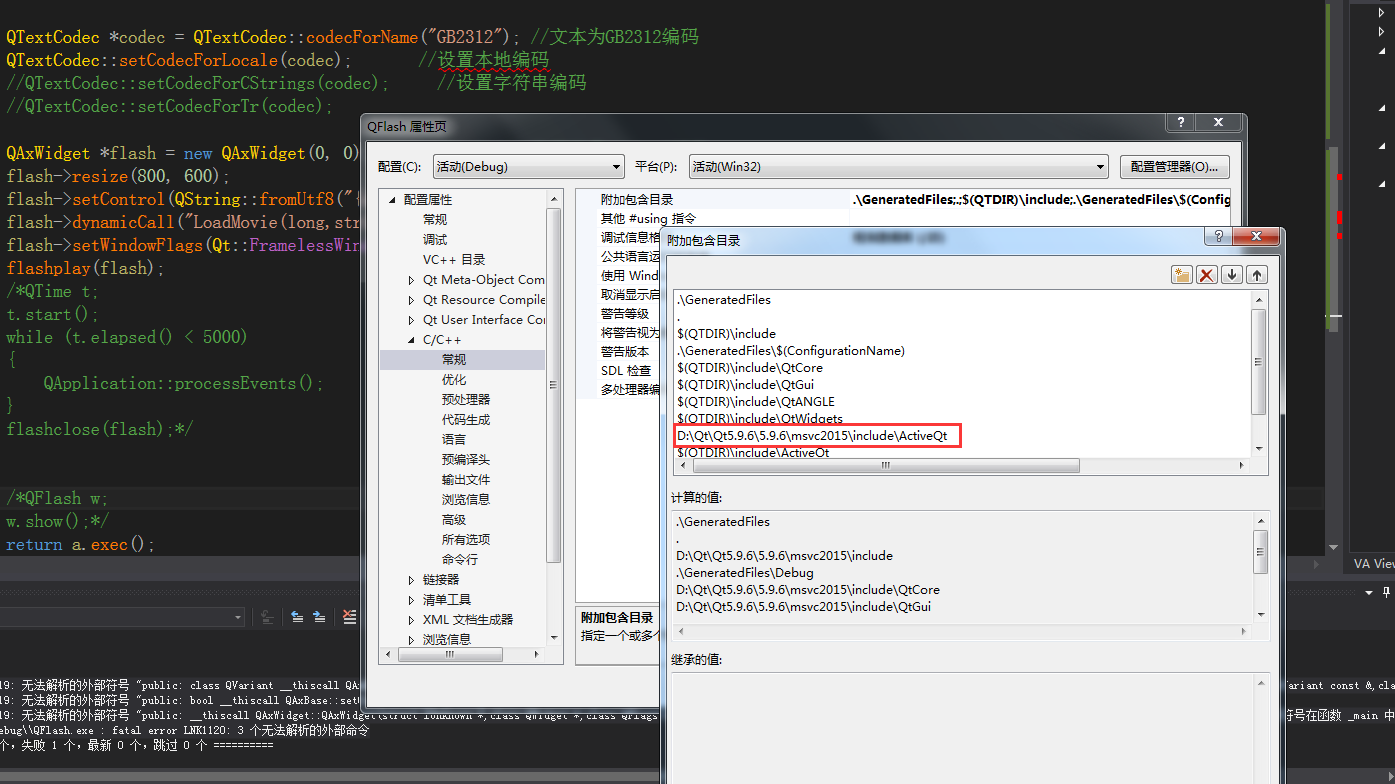The width and height of the screenshot is (1395, 784).
Task: Move the selected include path down
Action: (1232, 274)
